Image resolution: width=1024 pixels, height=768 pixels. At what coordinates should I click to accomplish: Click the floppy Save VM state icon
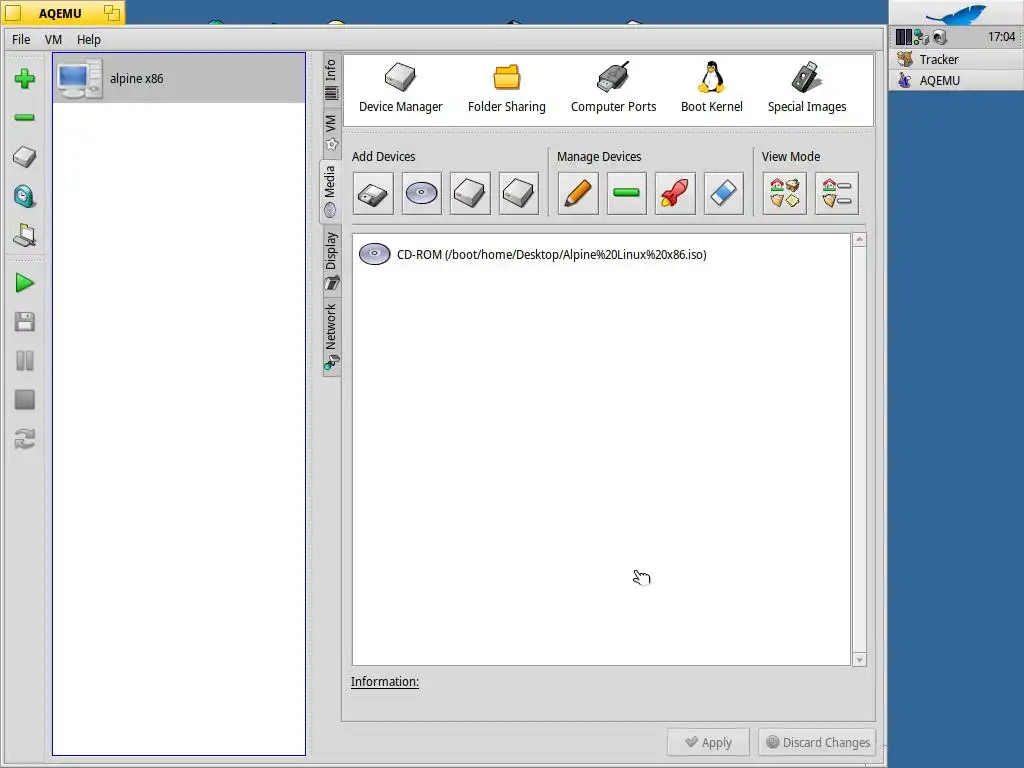[x=25, y=321]
